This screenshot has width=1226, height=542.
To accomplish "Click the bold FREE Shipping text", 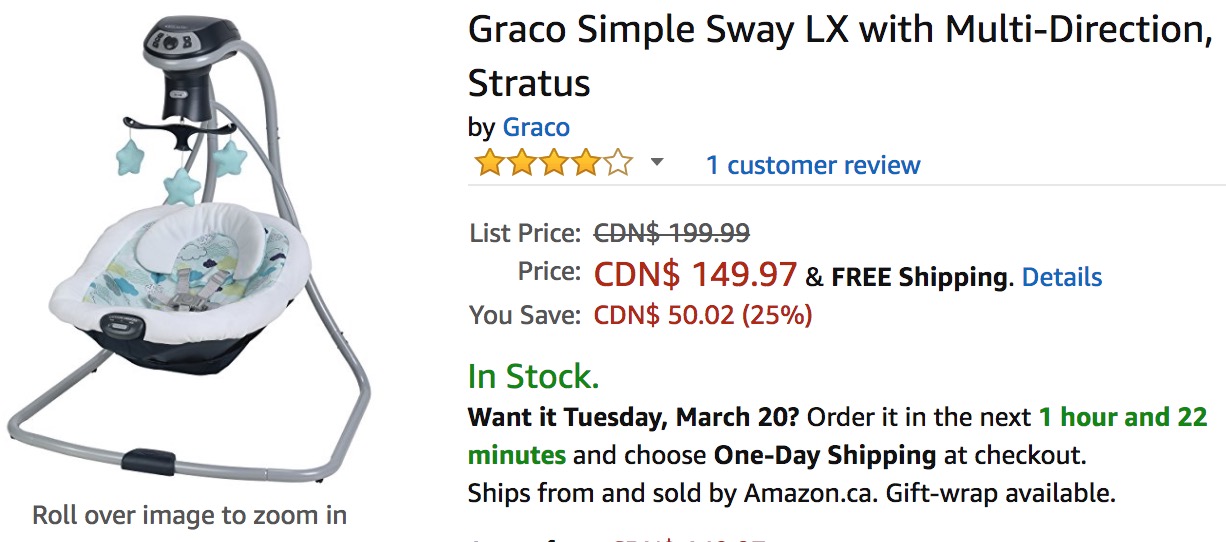I will 918,277.
